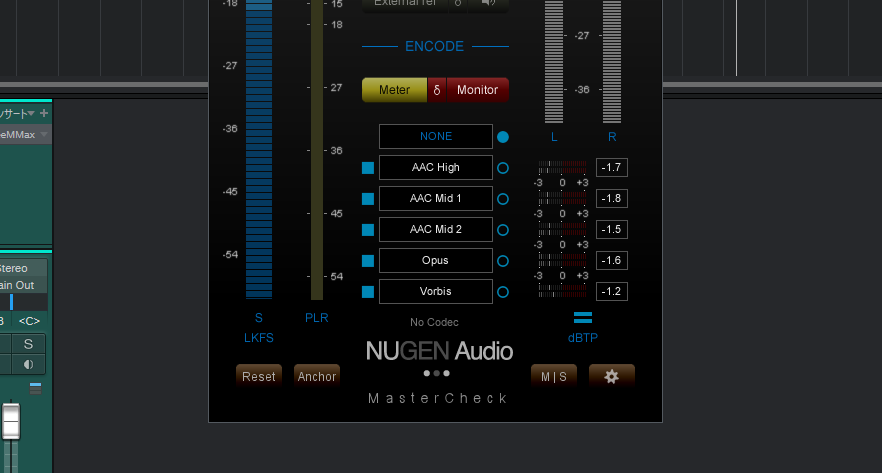The height and width of the screenshot is (473, 882).
Task: Click the S short-term loudness meter bar
Action: coord(259,149)
